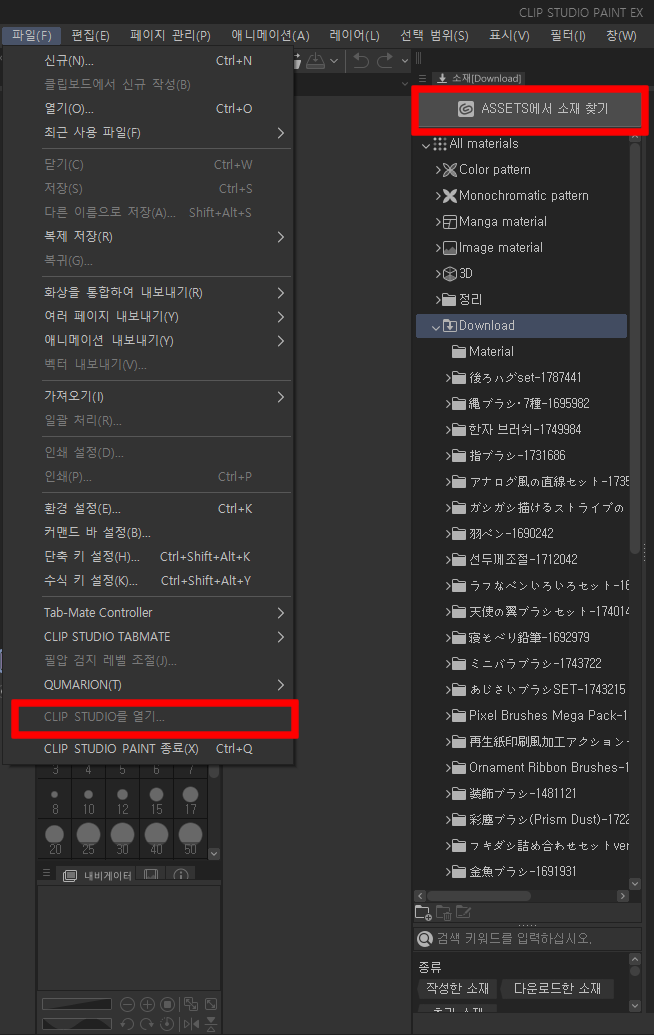Click the ASSETS에서 소재 찾기 button
The width and height of the screenshot is (654, 1035).
(530, 108)
